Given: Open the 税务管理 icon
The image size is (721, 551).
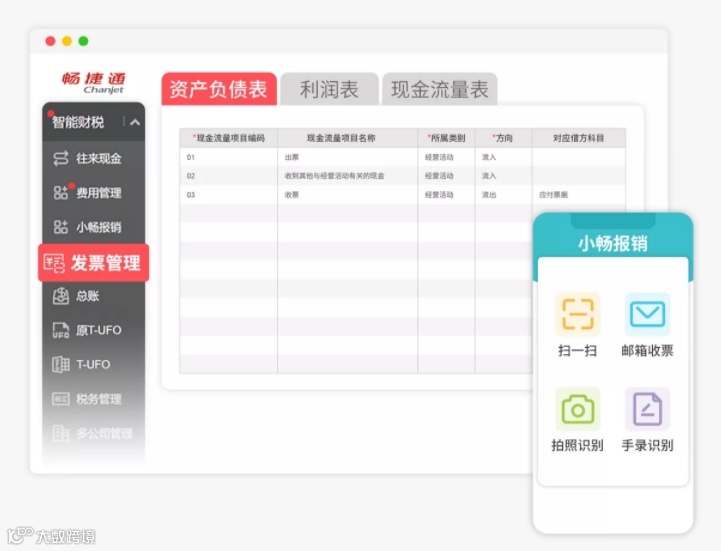Looking at the screenshot, I should click(x=61, y=398).
